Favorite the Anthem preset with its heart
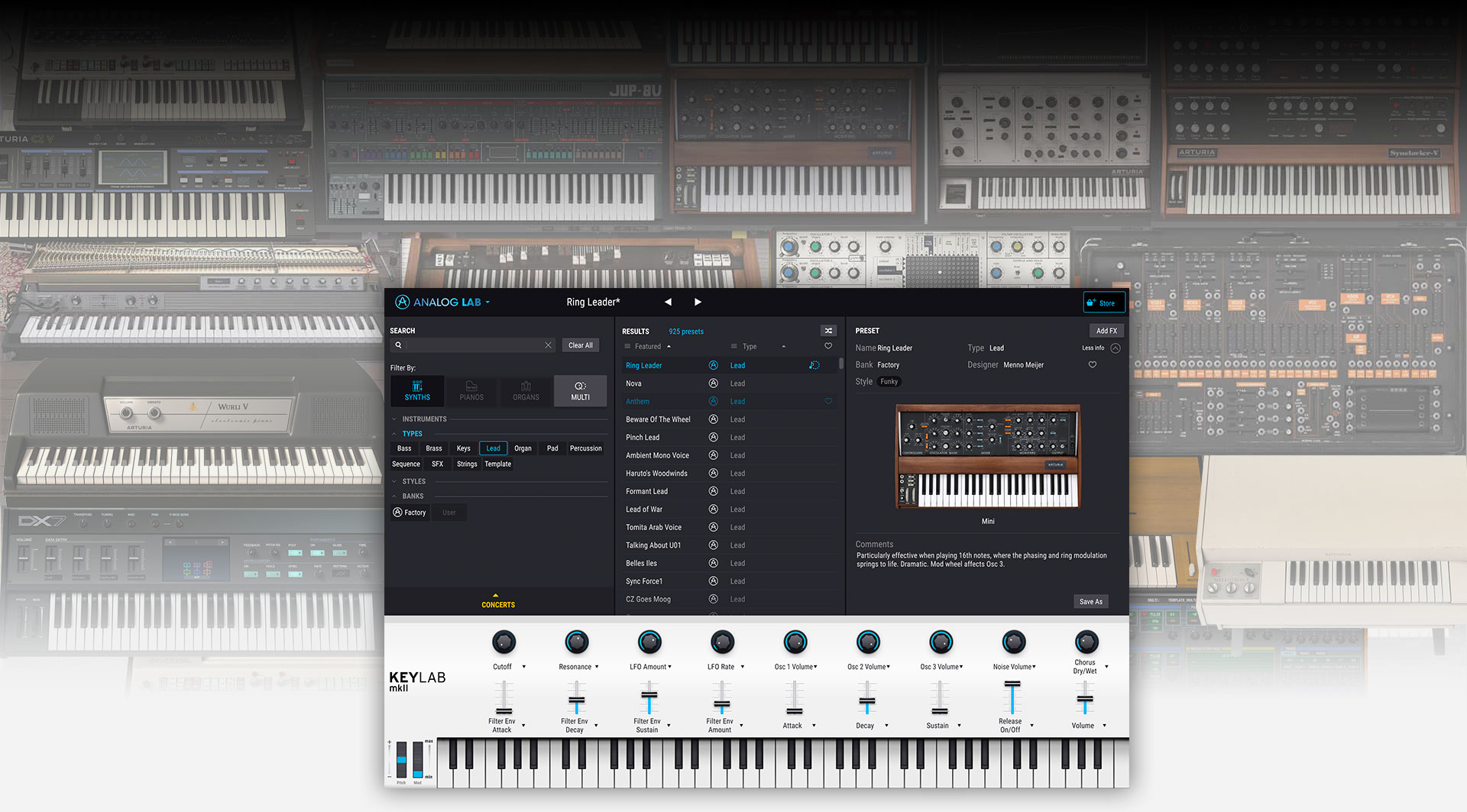The image size is (1467, 812). [827, 401]
